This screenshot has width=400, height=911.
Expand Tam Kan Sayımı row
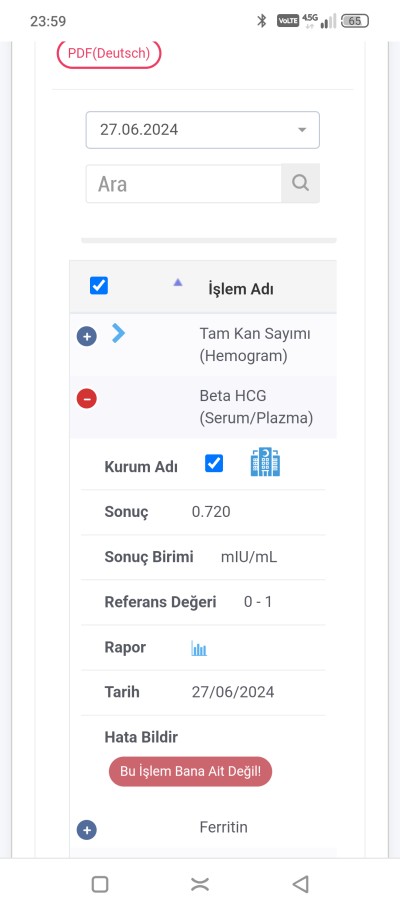click(87, 336)
